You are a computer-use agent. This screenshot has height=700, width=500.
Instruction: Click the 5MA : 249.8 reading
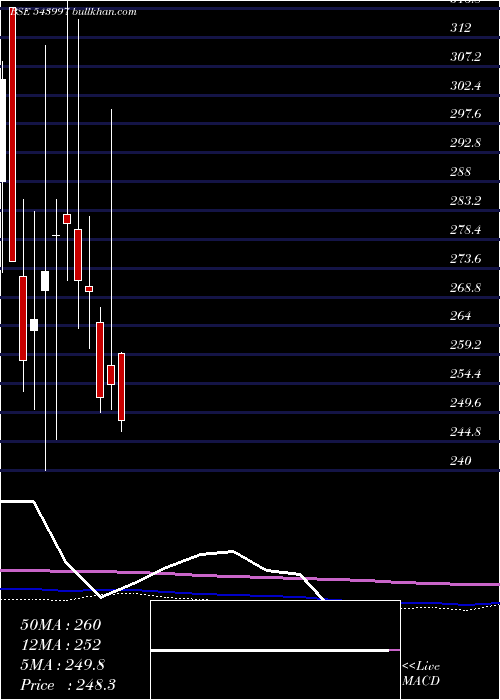(62, 665)
